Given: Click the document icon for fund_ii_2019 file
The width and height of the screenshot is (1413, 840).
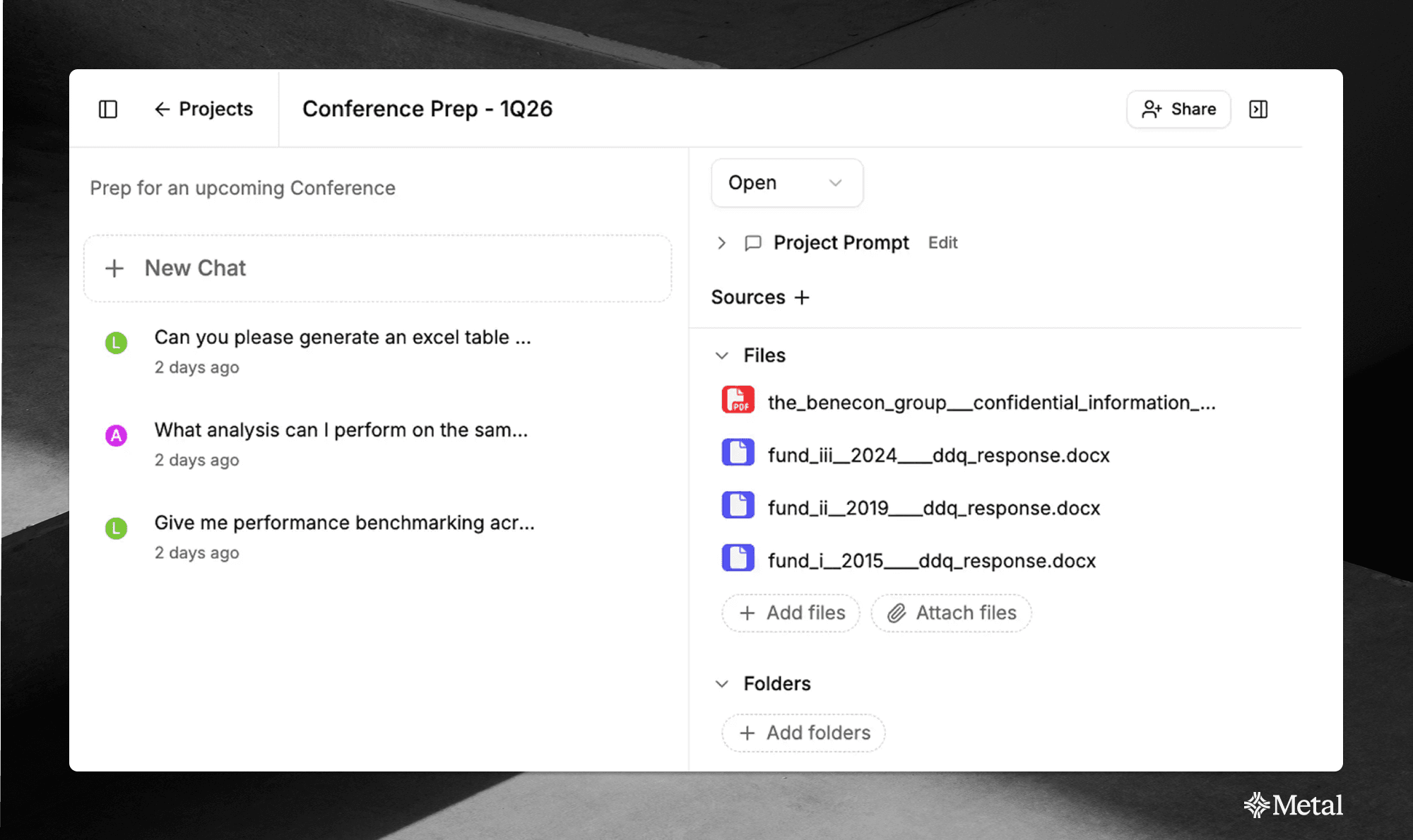Looking at the screenshot, I should [738, 506].
